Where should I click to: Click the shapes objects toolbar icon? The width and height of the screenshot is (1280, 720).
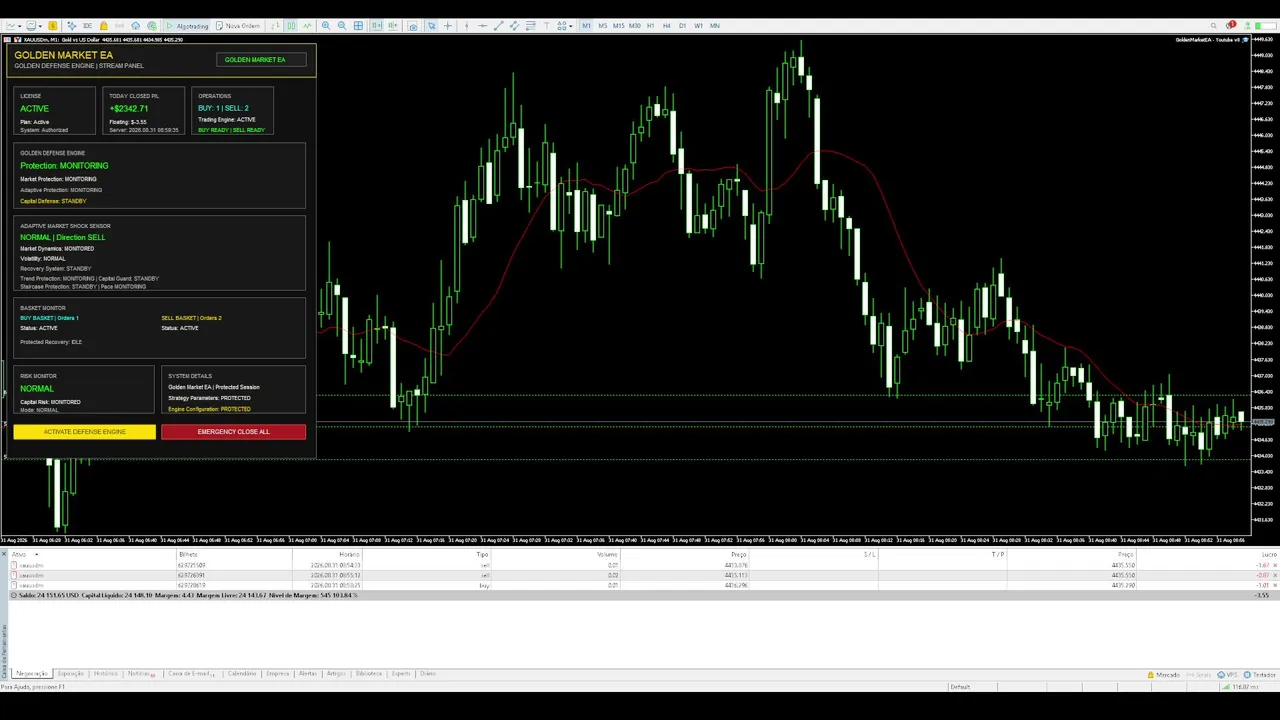[561, 25]
